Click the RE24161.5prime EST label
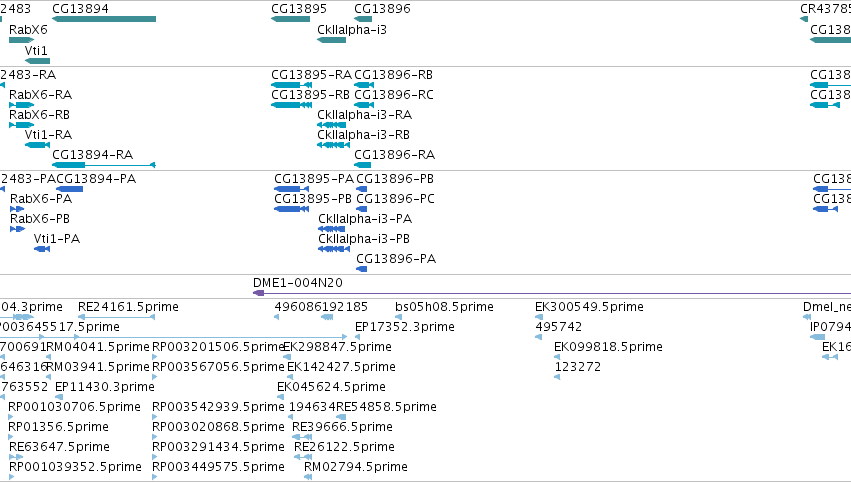Image resolution: width=851 pixels, height=482 pixels. (x=129, y=307)
